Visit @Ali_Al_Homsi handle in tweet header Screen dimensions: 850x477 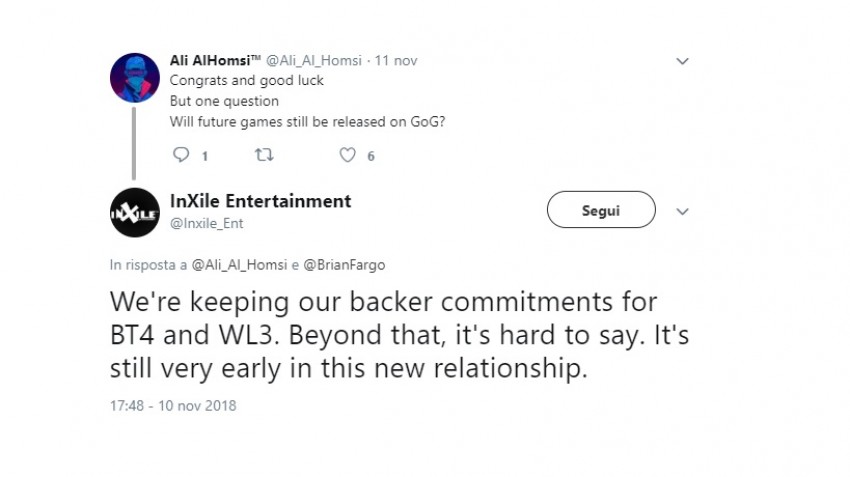[x=313, y=61]
